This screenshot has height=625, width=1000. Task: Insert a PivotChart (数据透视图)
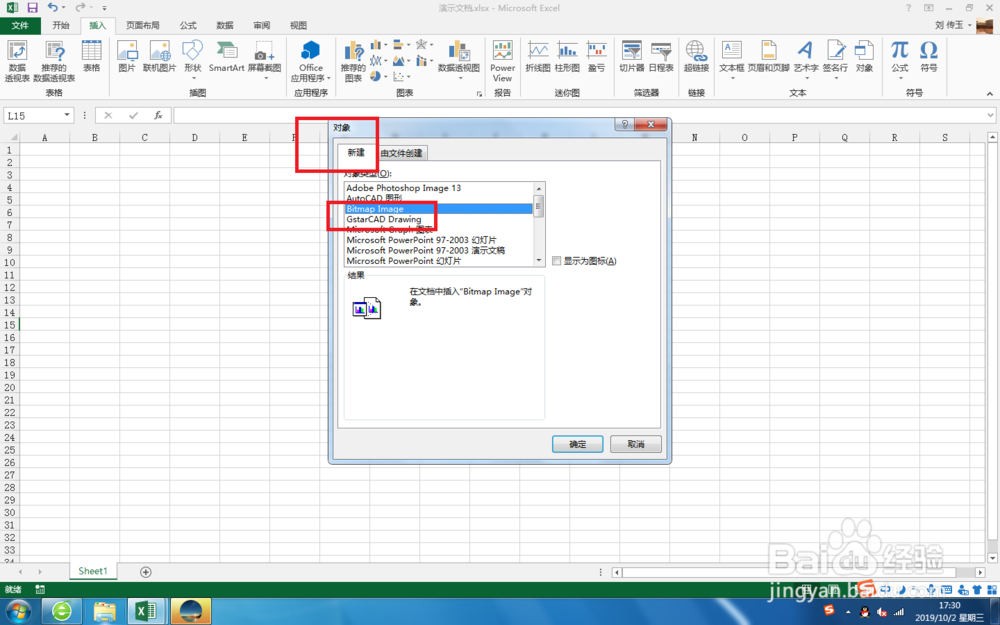pos(459,59)
